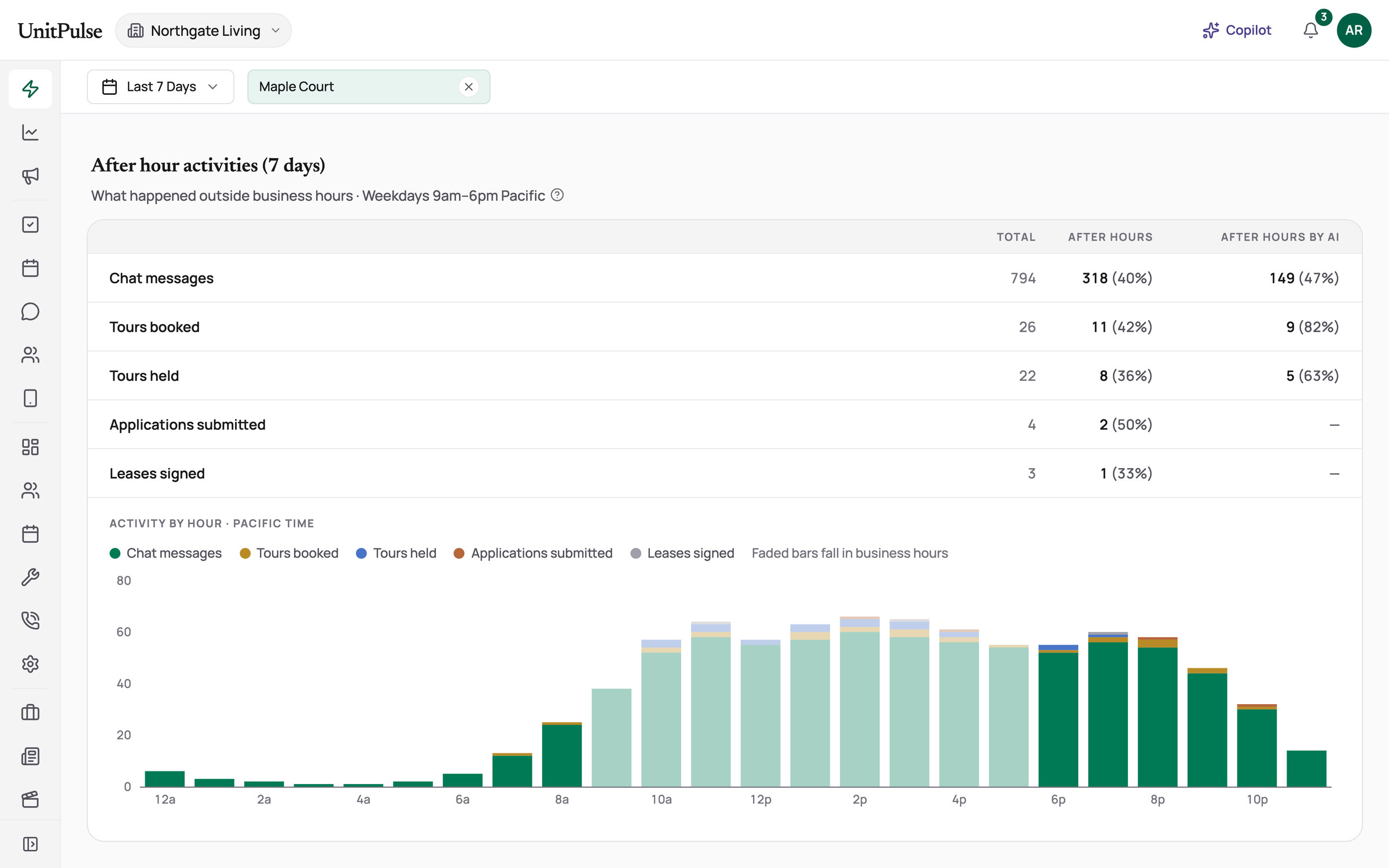Click the 12a chart bar

point(164,779)
